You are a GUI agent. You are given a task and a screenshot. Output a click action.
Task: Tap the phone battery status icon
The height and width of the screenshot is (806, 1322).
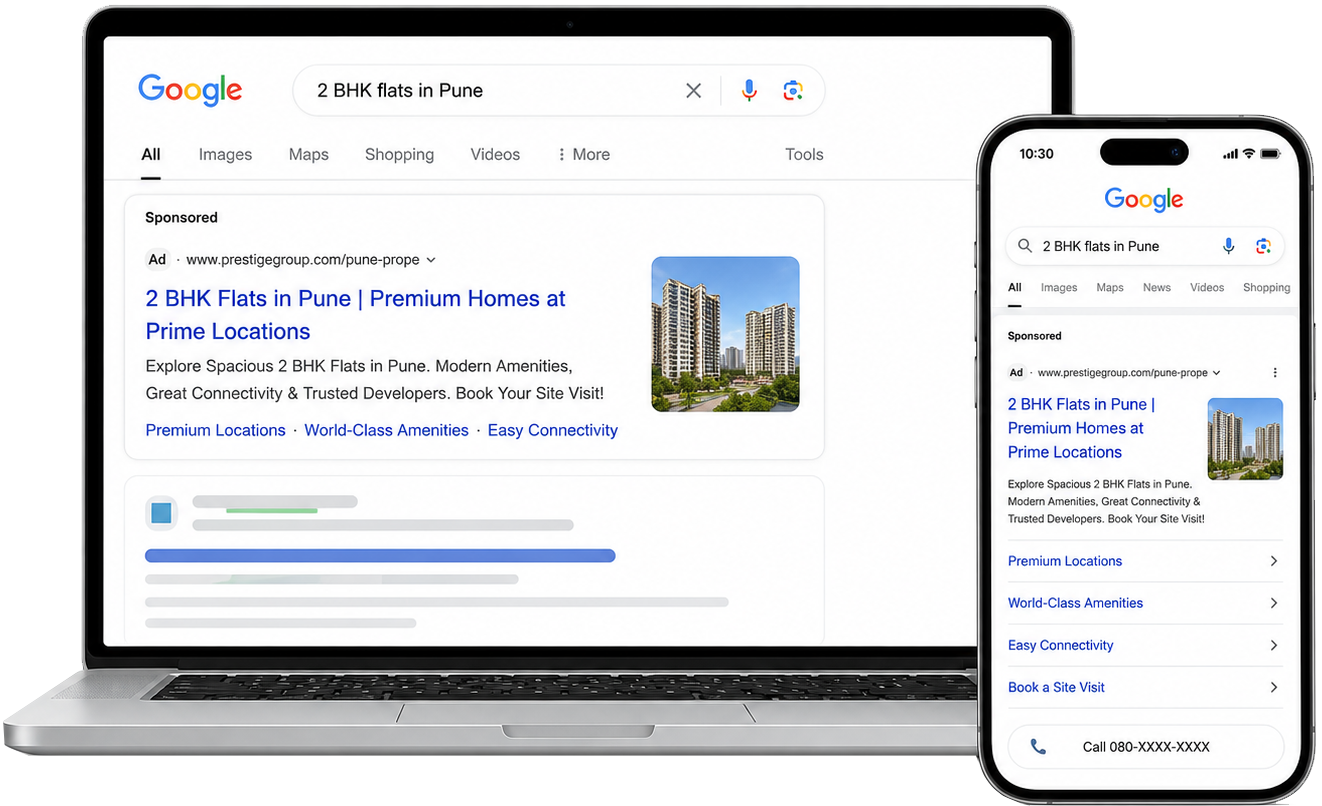[x=1270, y=154]
